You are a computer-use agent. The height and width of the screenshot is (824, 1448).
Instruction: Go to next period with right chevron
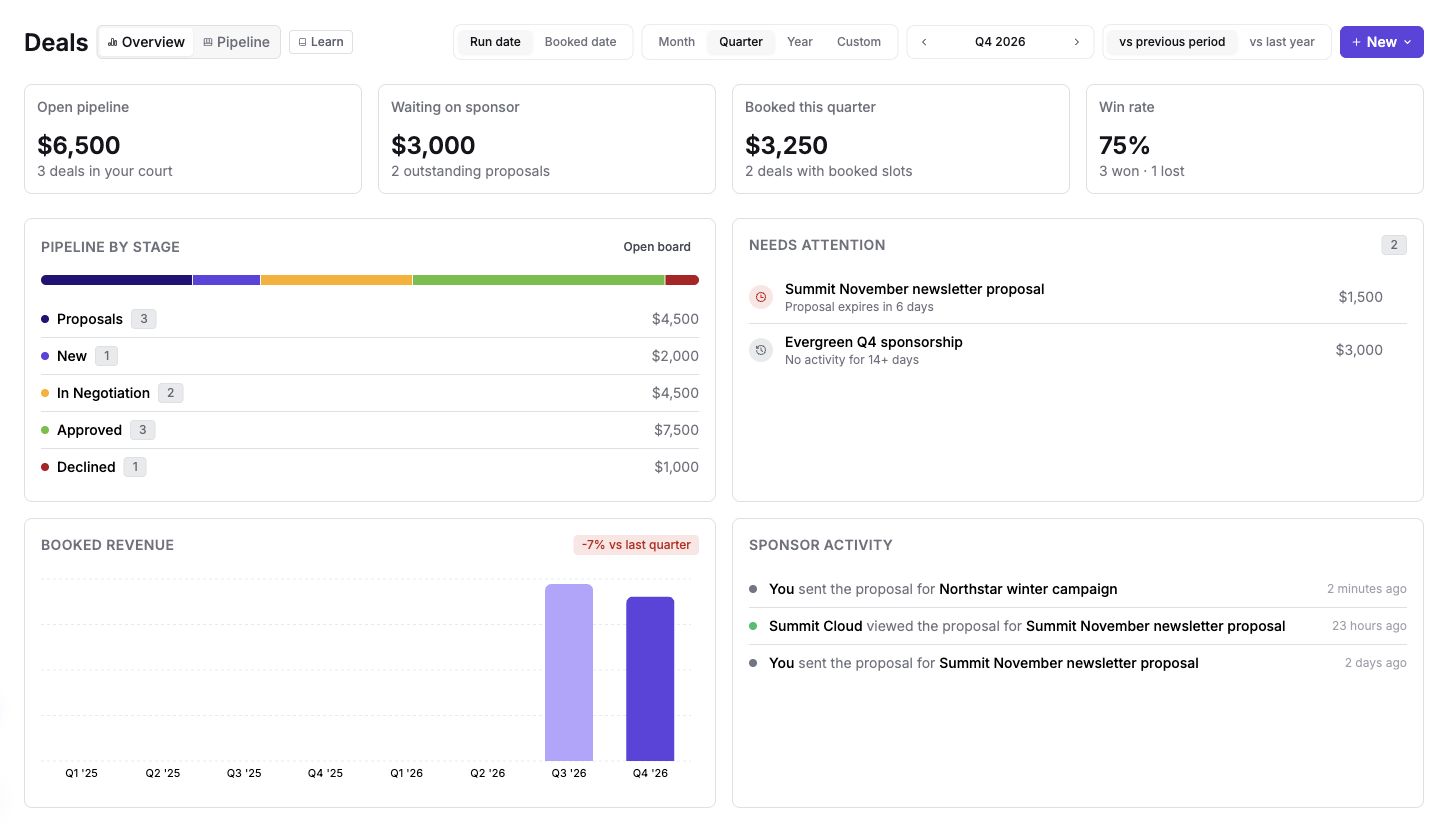click(x=1076, y=42)
